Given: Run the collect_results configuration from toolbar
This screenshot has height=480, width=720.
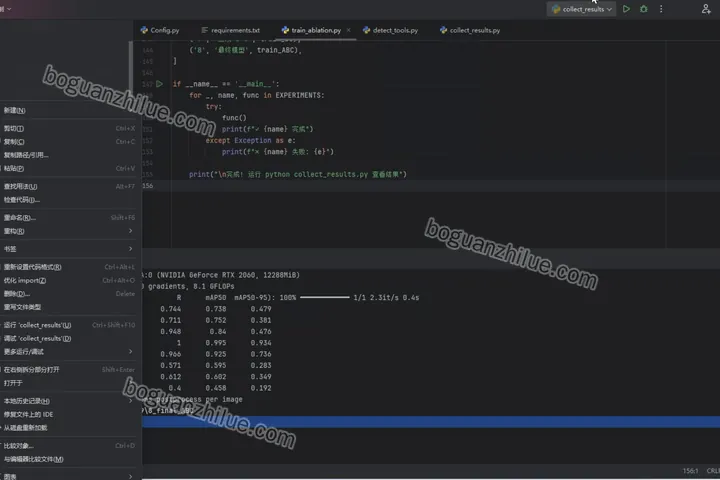Looking at the screenshot, I should [x=626, y=9].
